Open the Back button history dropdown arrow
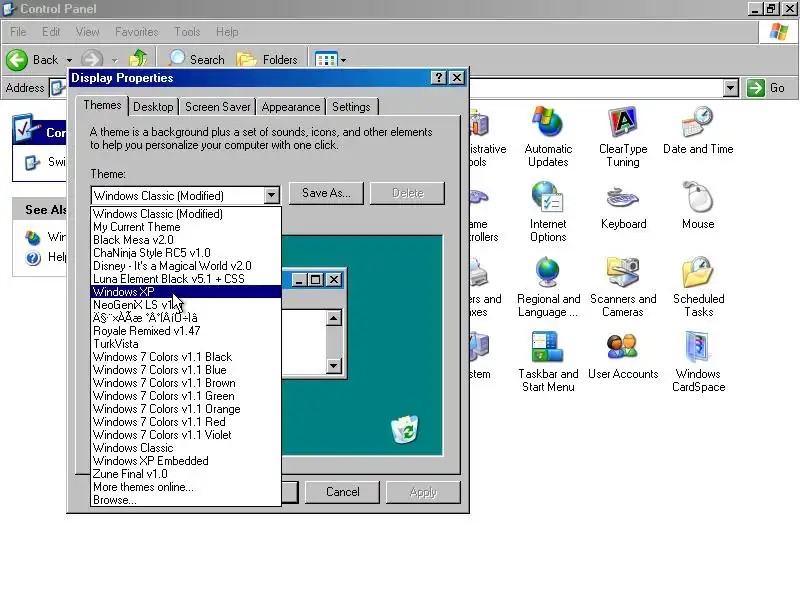Image resolution: width=800 pixels, height=600 pixels. tap(69, 60)
